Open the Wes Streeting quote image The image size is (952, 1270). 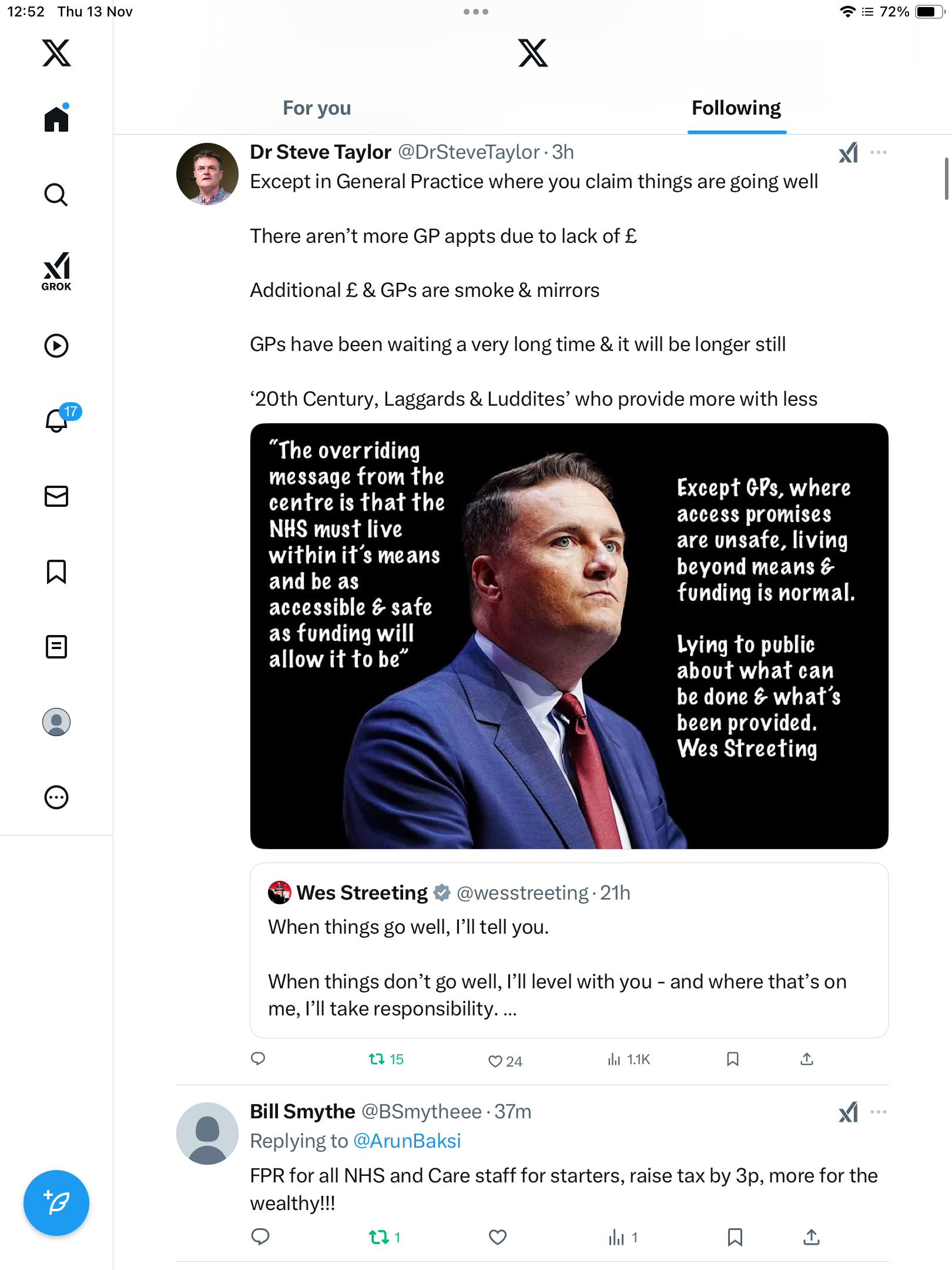(x=569, y=636)
